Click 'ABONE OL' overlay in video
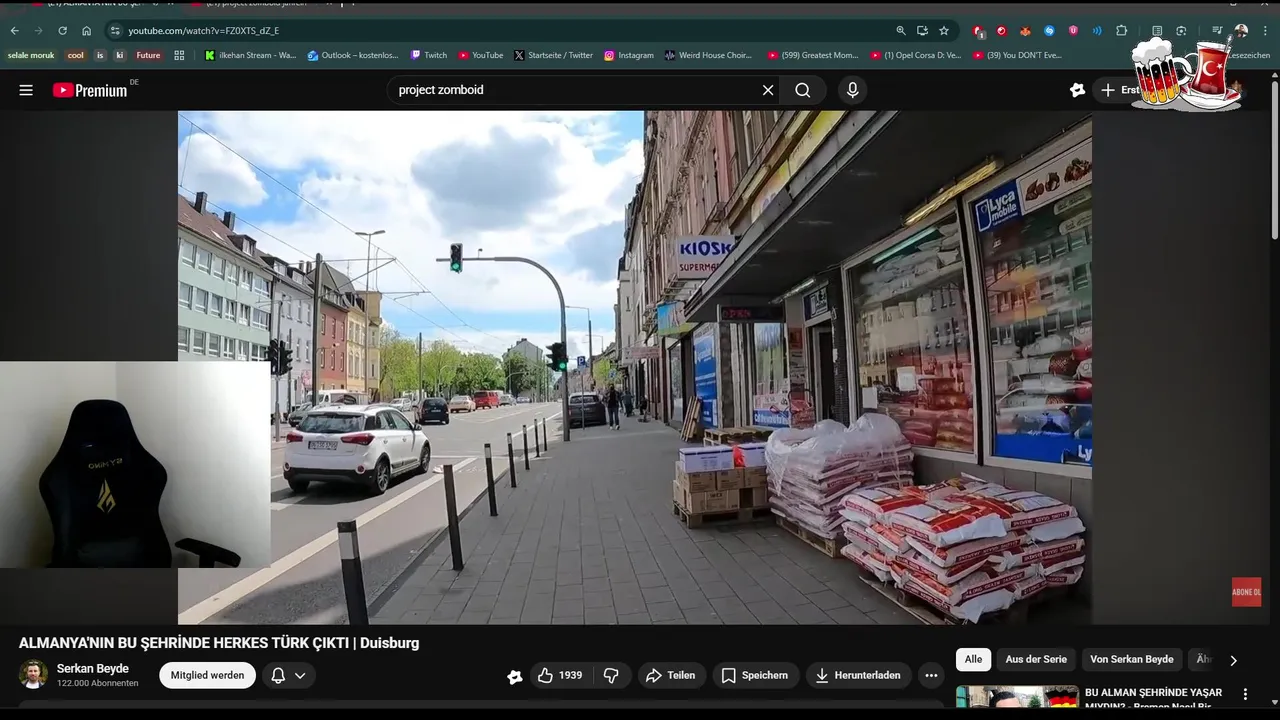This screenshot has height=720, width=1280. (x=1246, y=592)
